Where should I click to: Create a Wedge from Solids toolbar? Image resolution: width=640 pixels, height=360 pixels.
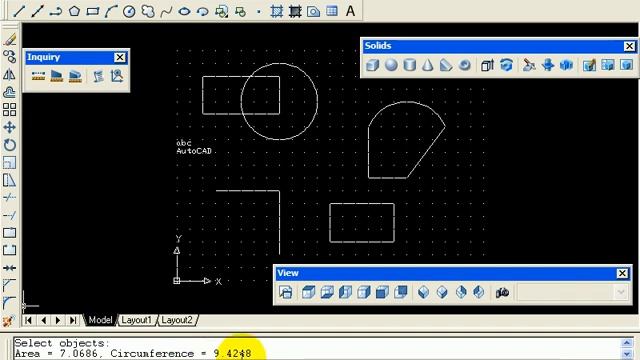tap(446, 65)
